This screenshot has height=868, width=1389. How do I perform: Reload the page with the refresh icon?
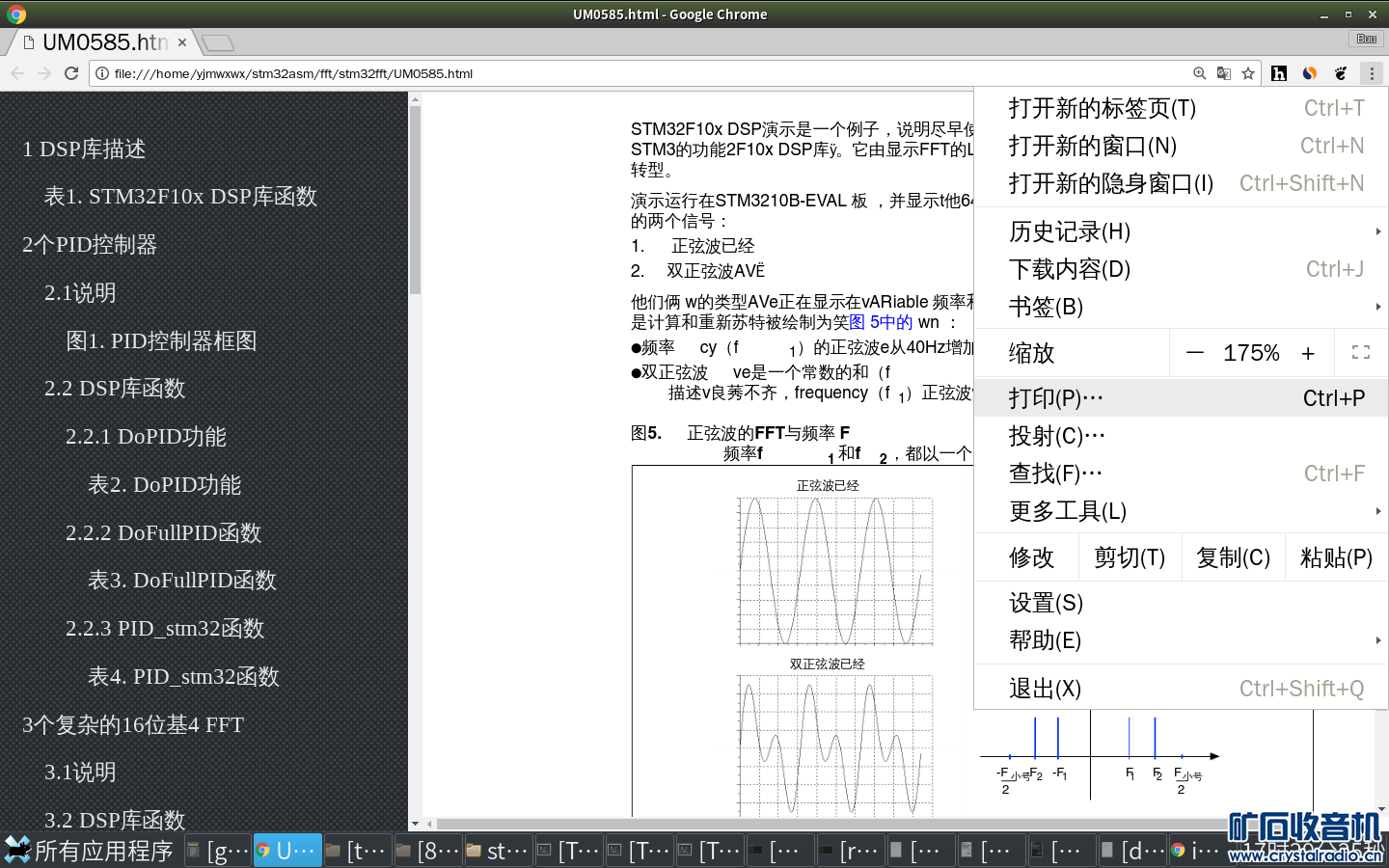click(x=71, y=73)
